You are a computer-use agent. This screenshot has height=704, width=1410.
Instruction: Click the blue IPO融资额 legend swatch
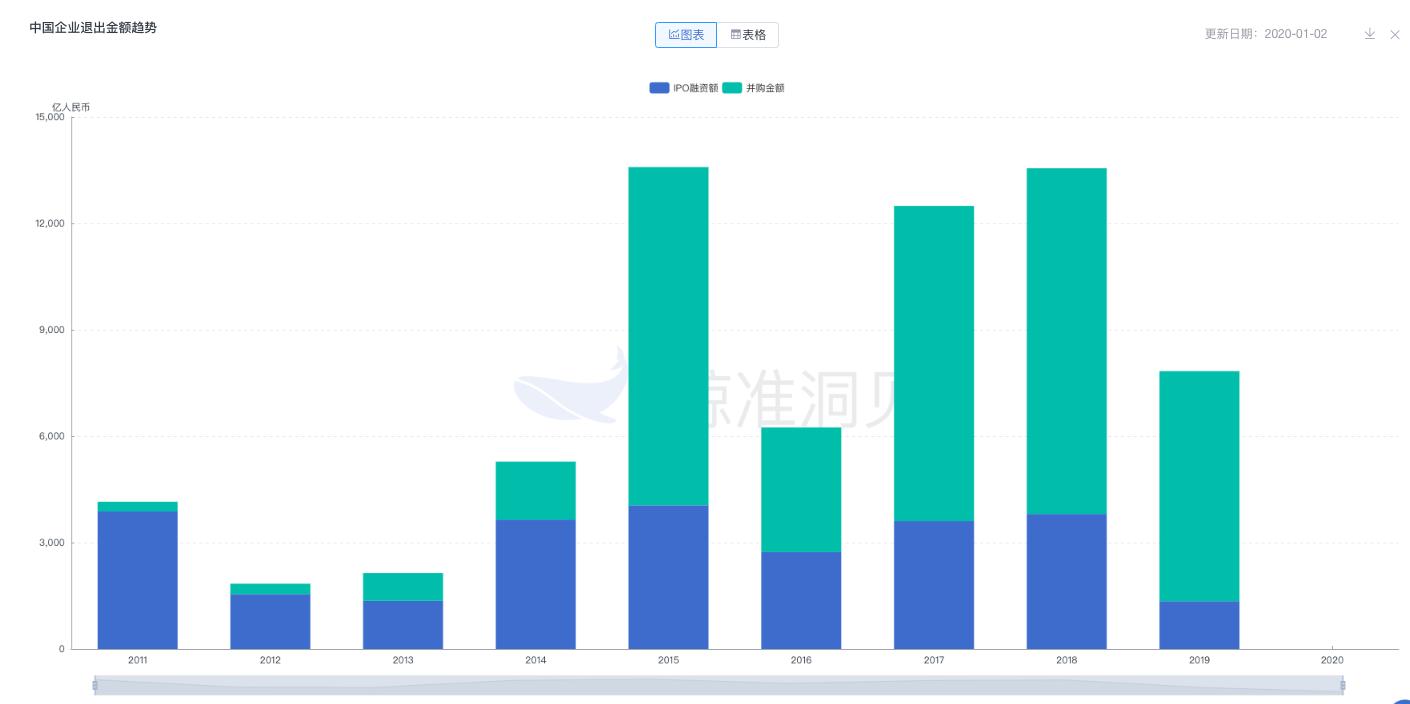tap(659, 88)
